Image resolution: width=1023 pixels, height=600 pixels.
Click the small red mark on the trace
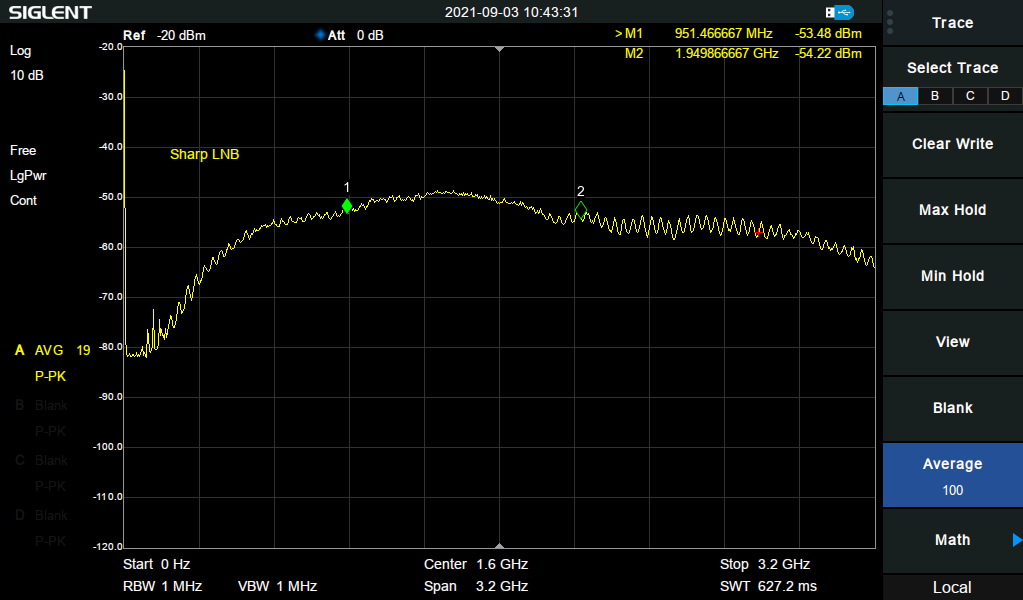pos(759,232)
